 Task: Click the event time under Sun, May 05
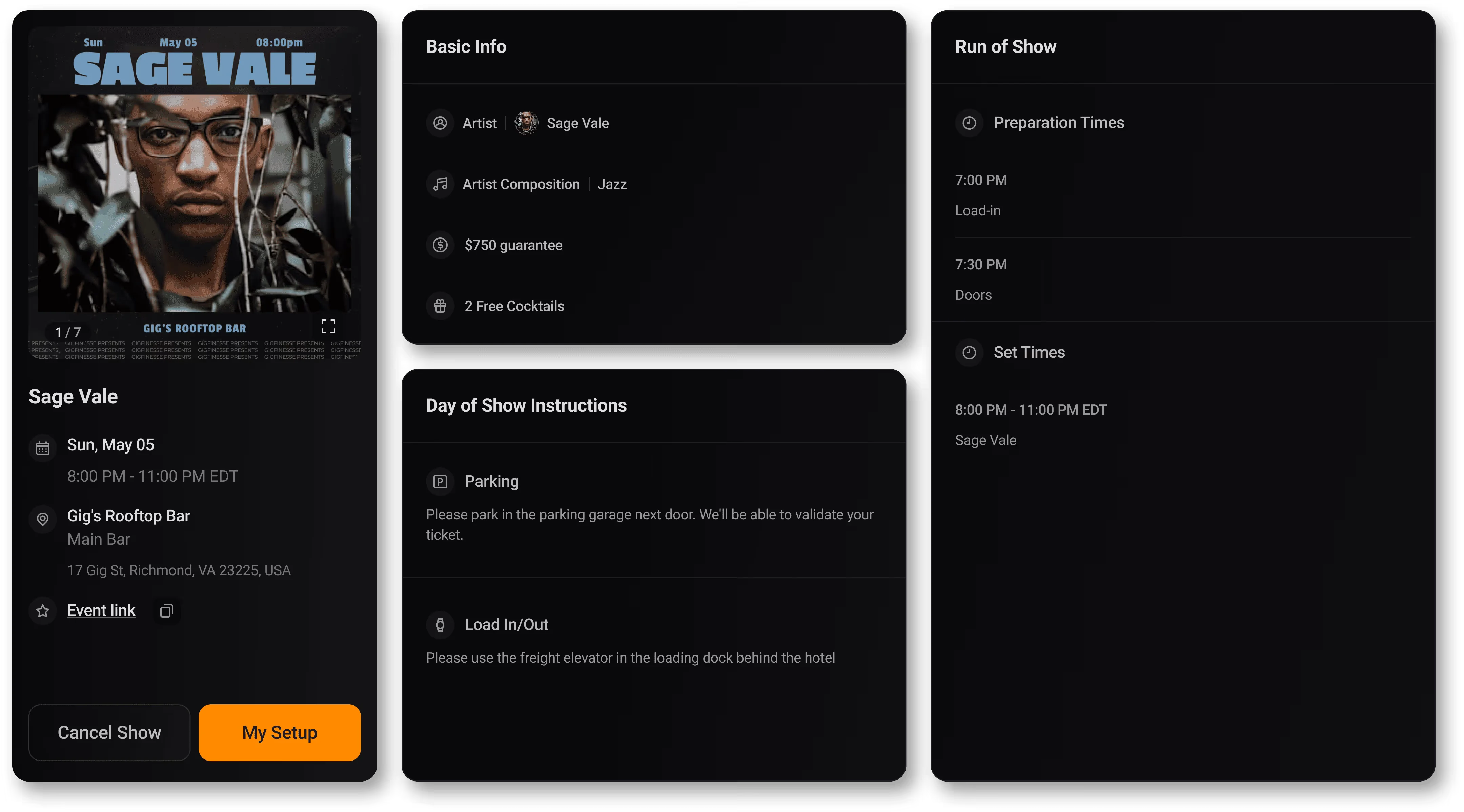pyautogui.click(x=152, y=476)
